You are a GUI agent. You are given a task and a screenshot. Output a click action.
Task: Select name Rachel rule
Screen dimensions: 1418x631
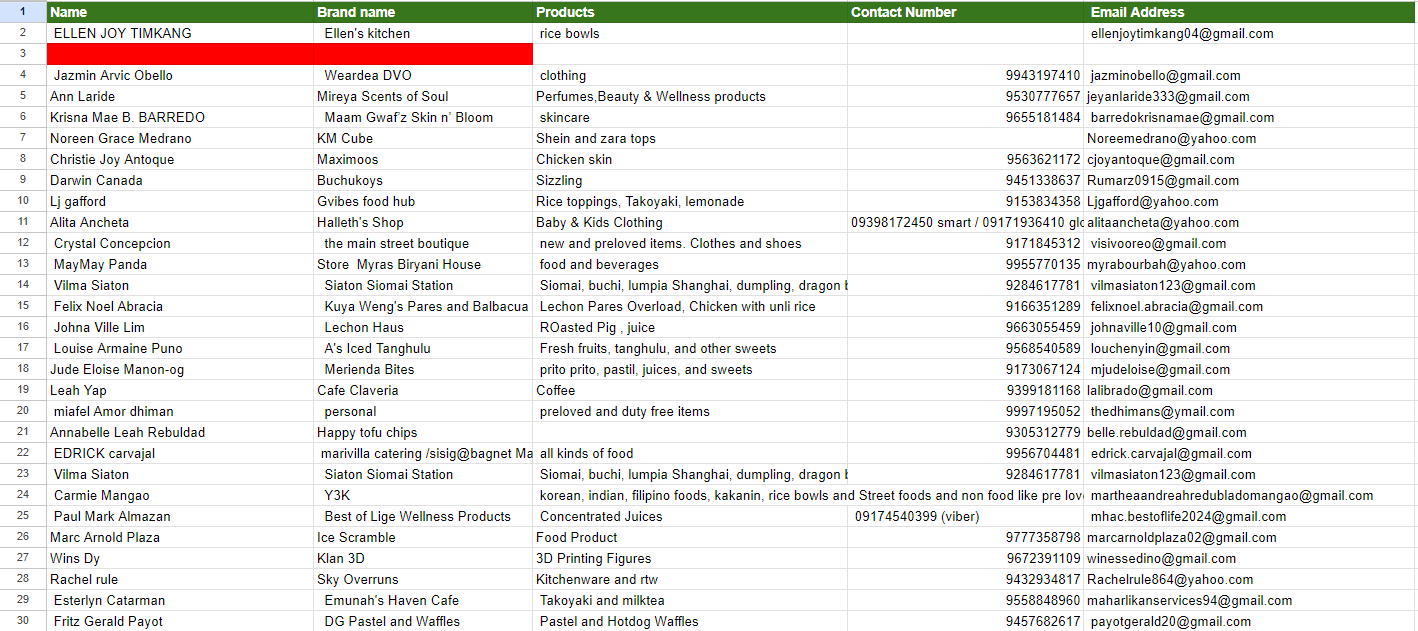pyautogui.click(x=180, y=579)
